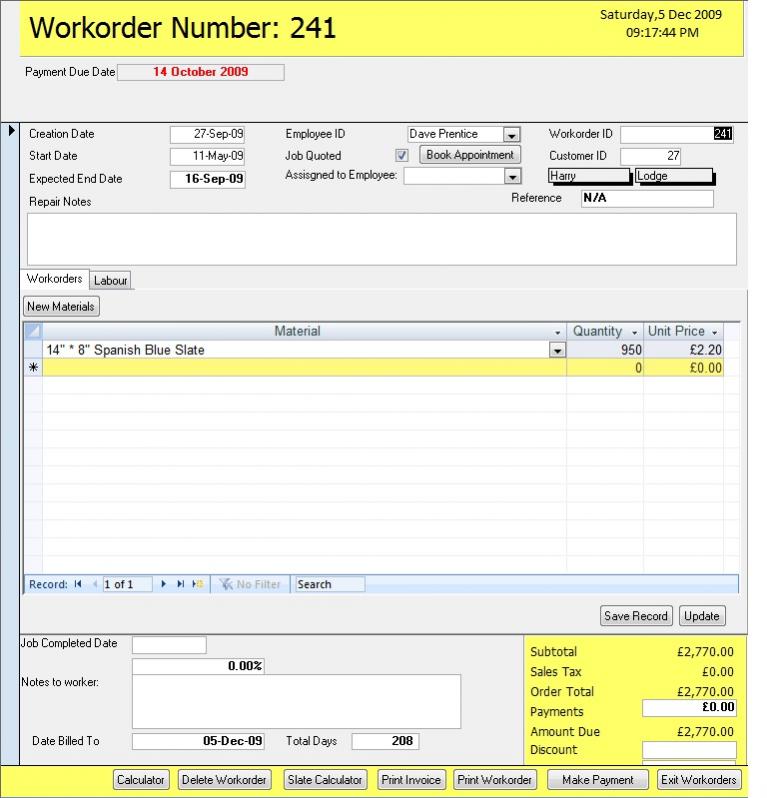Toggle the Job Quoted checkbox
Screen dimensions: 767x798
[x=402, y=155]
